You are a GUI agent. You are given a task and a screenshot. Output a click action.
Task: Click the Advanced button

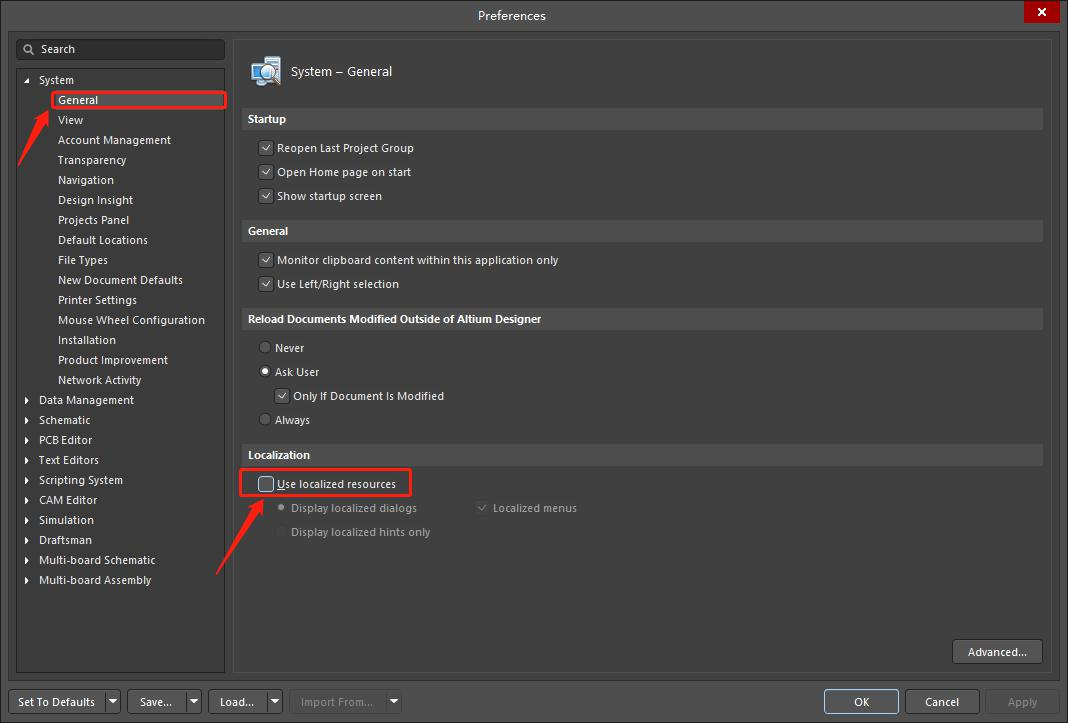click(x=997, y=652)
